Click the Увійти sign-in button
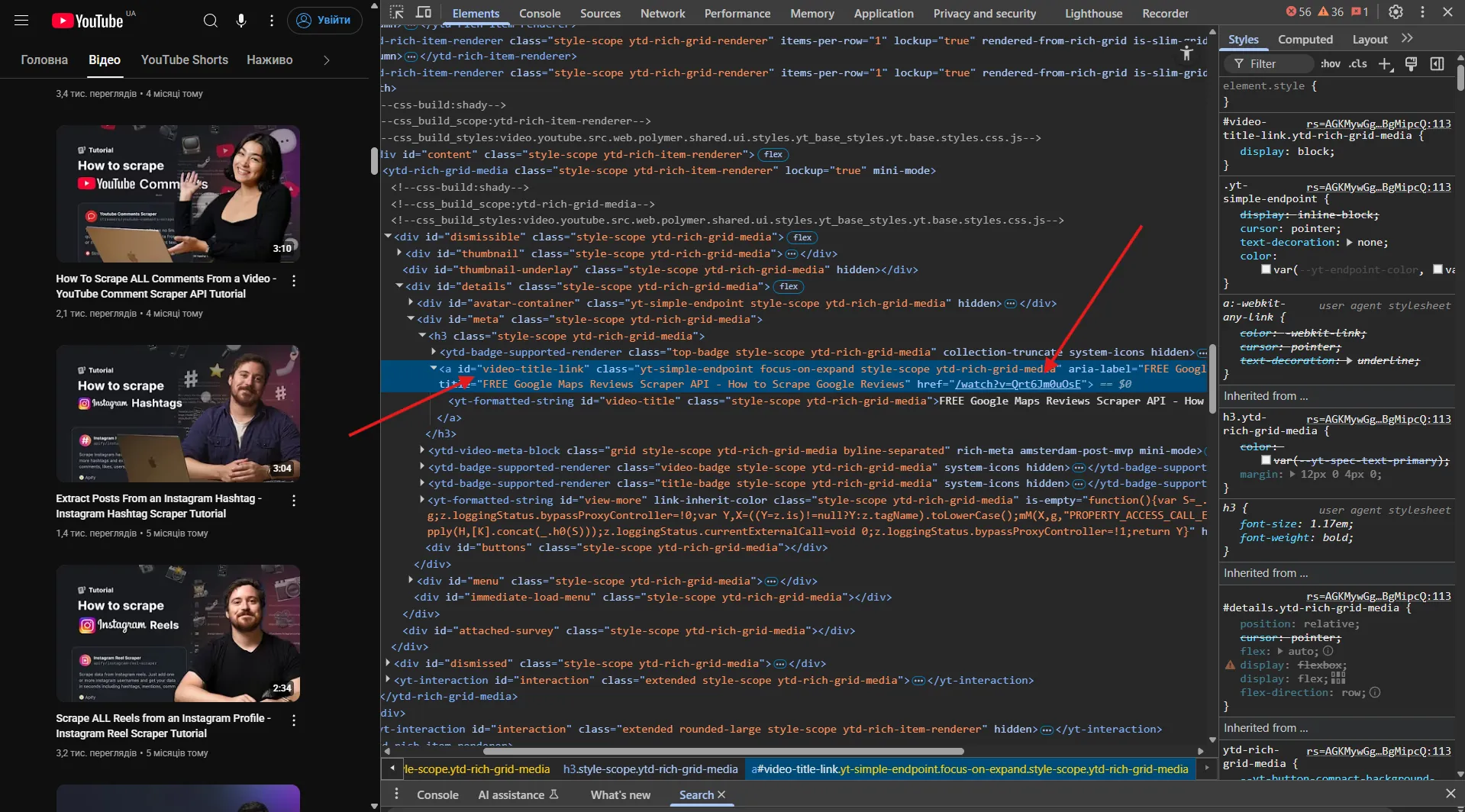The image size is (1465, 812). (x=324, y=21)
